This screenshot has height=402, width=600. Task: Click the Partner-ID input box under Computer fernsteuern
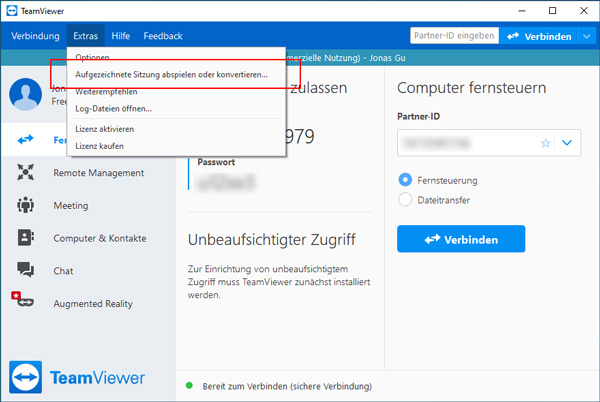point(489,143)
